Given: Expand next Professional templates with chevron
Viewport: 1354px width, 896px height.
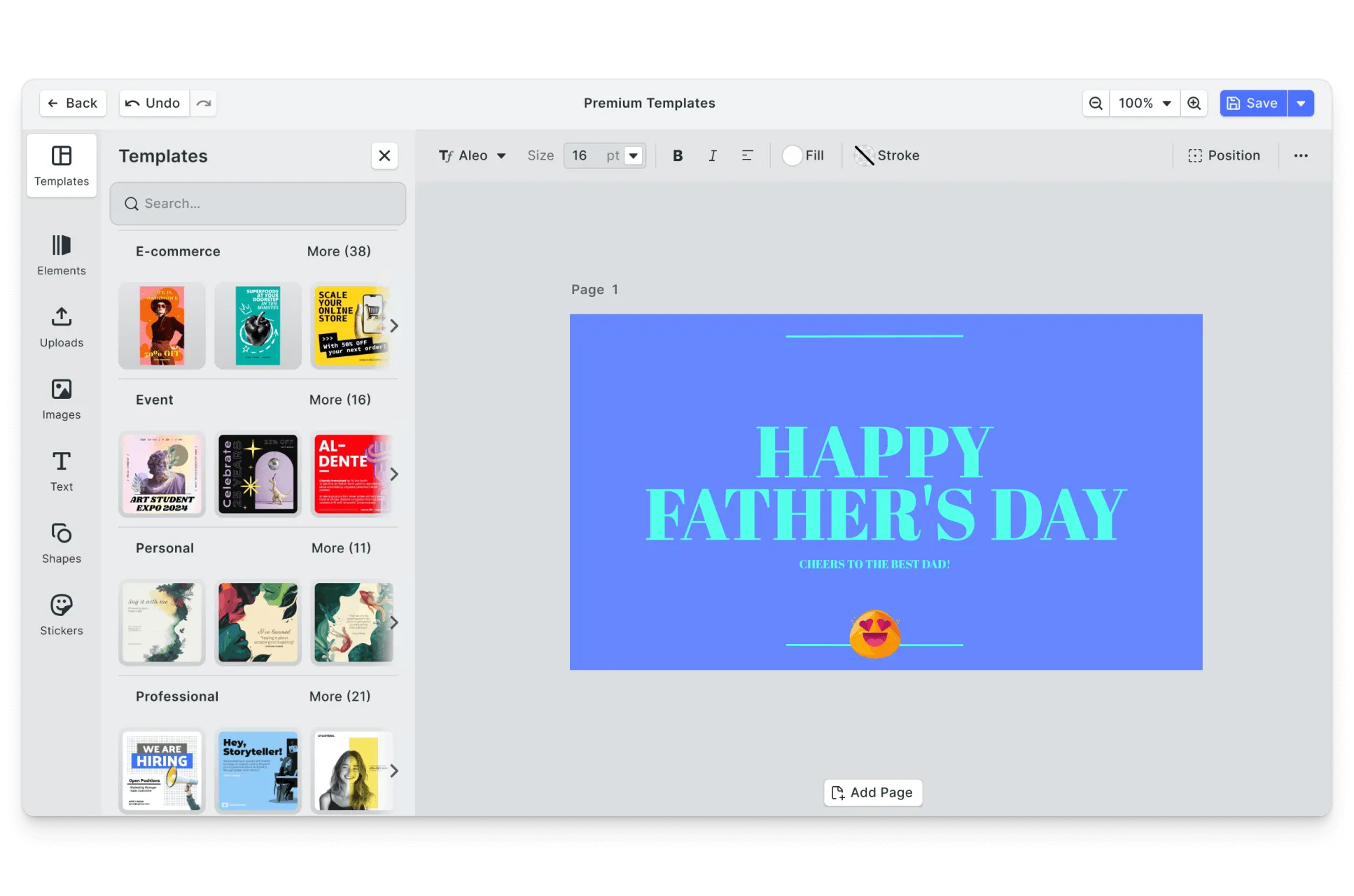Looking at the screenshot, I should point(394,771).
